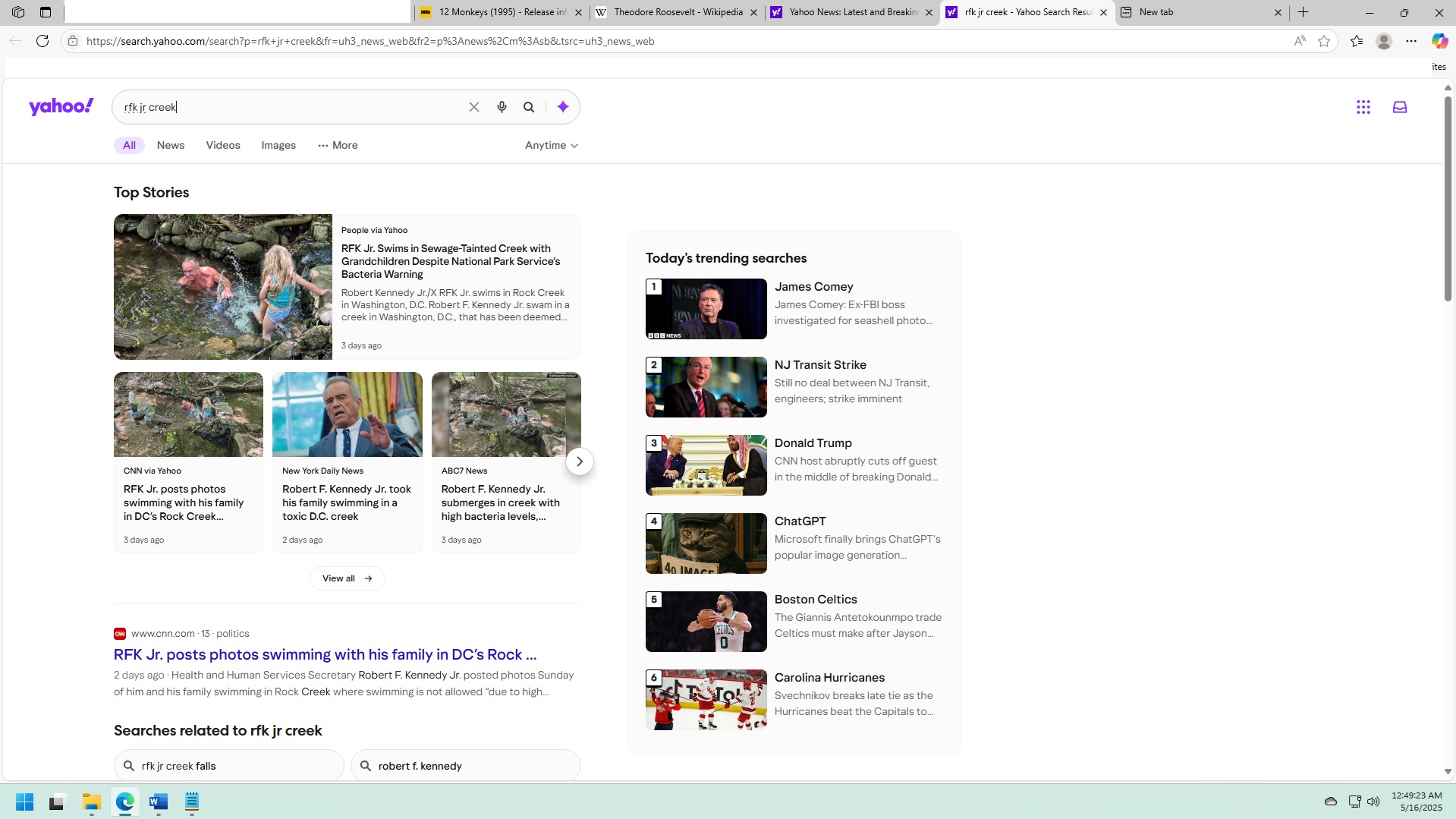Open network status tray icon

(x=1354, y=802)
